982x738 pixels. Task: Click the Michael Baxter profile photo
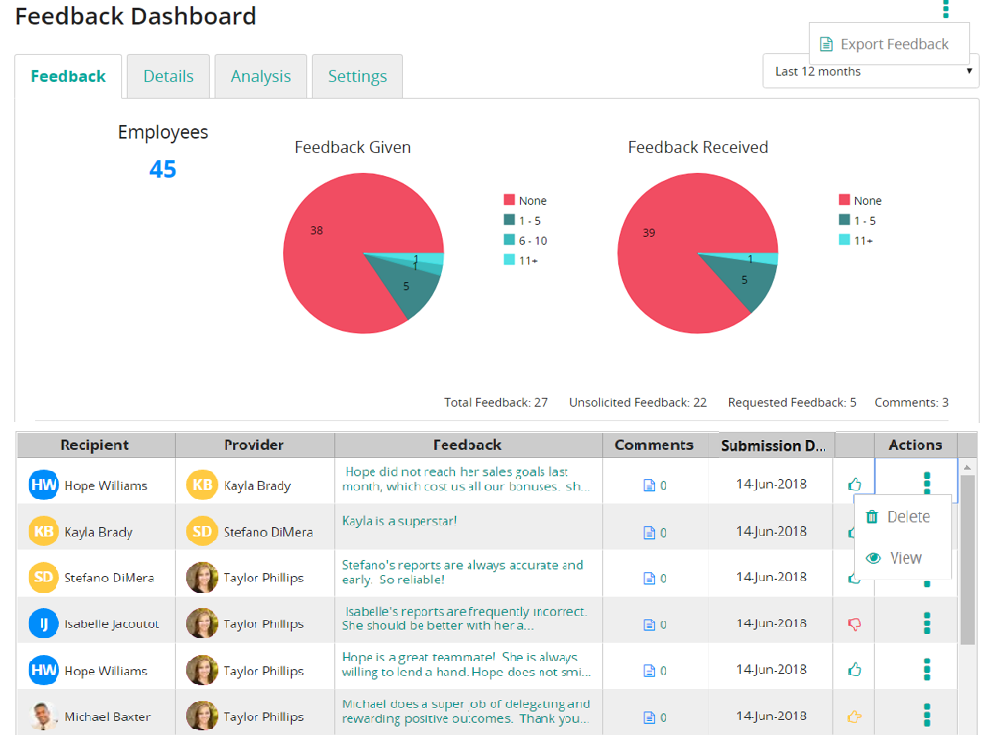coord(43,716)
